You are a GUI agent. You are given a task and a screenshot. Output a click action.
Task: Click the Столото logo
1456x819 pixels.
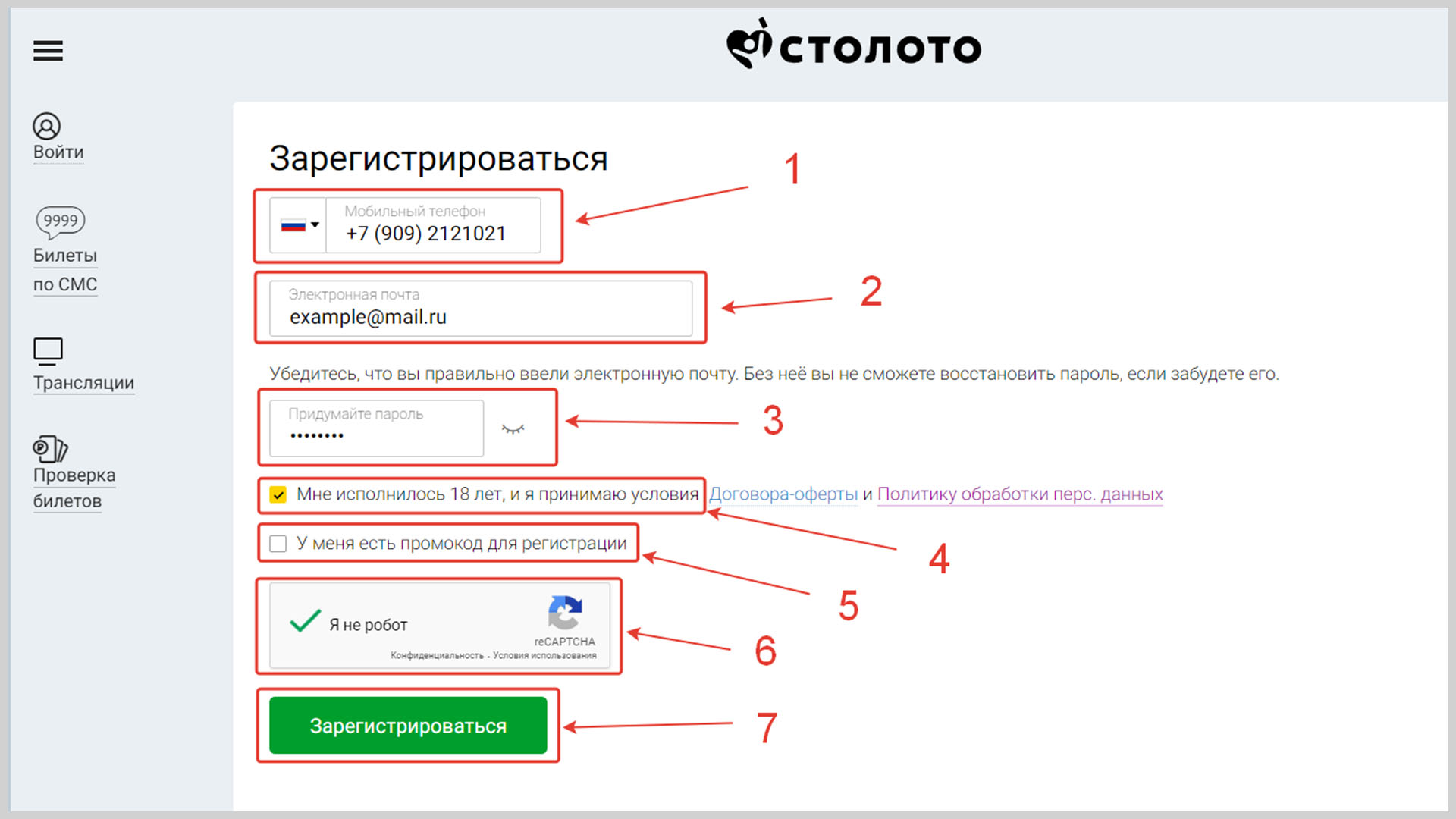pyautogui.click(x=854, y=45)
